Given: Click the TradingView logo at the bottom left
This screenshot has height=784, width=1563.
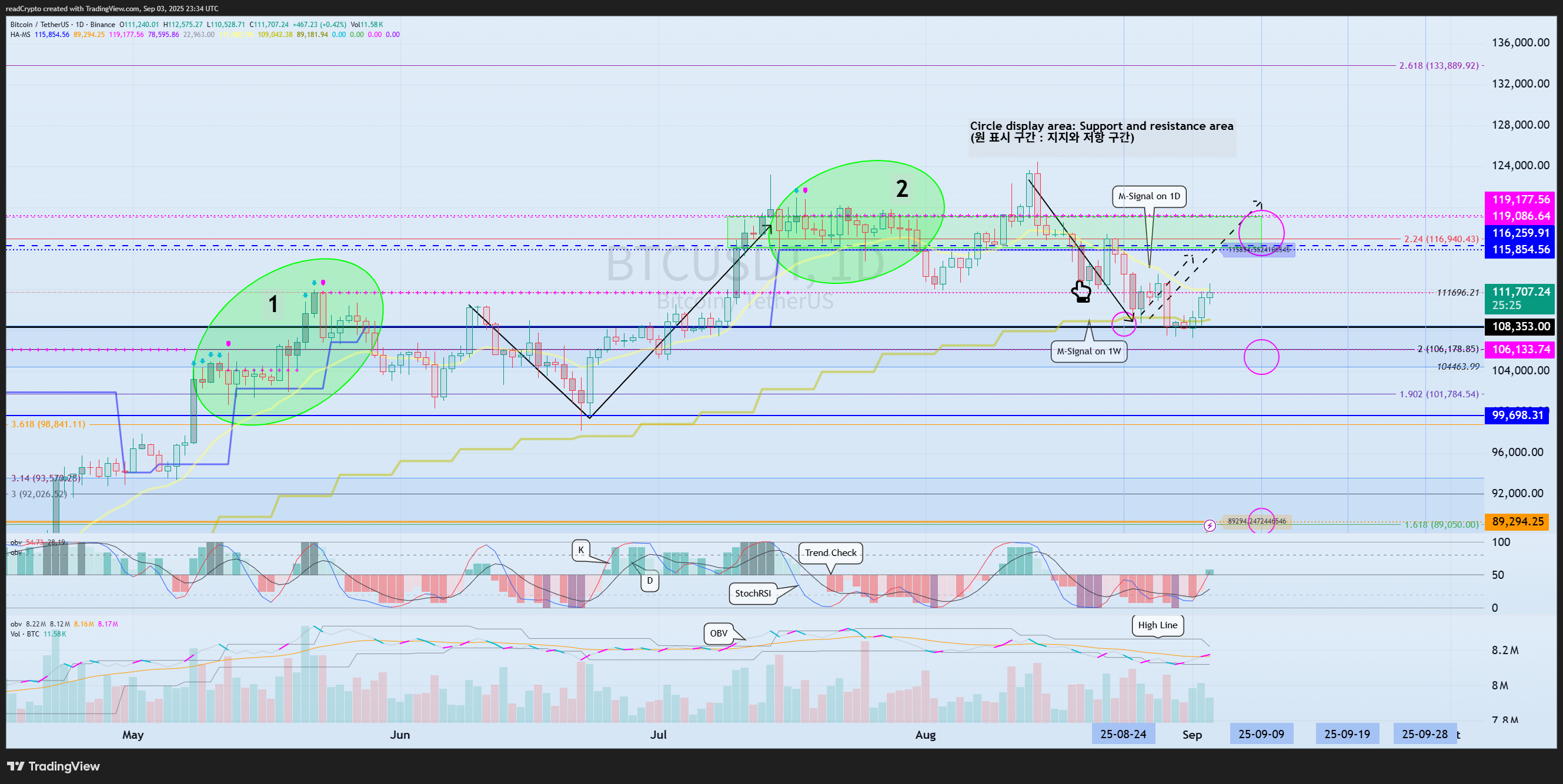Looking at the screenshot, I should (x=53, y=766).
